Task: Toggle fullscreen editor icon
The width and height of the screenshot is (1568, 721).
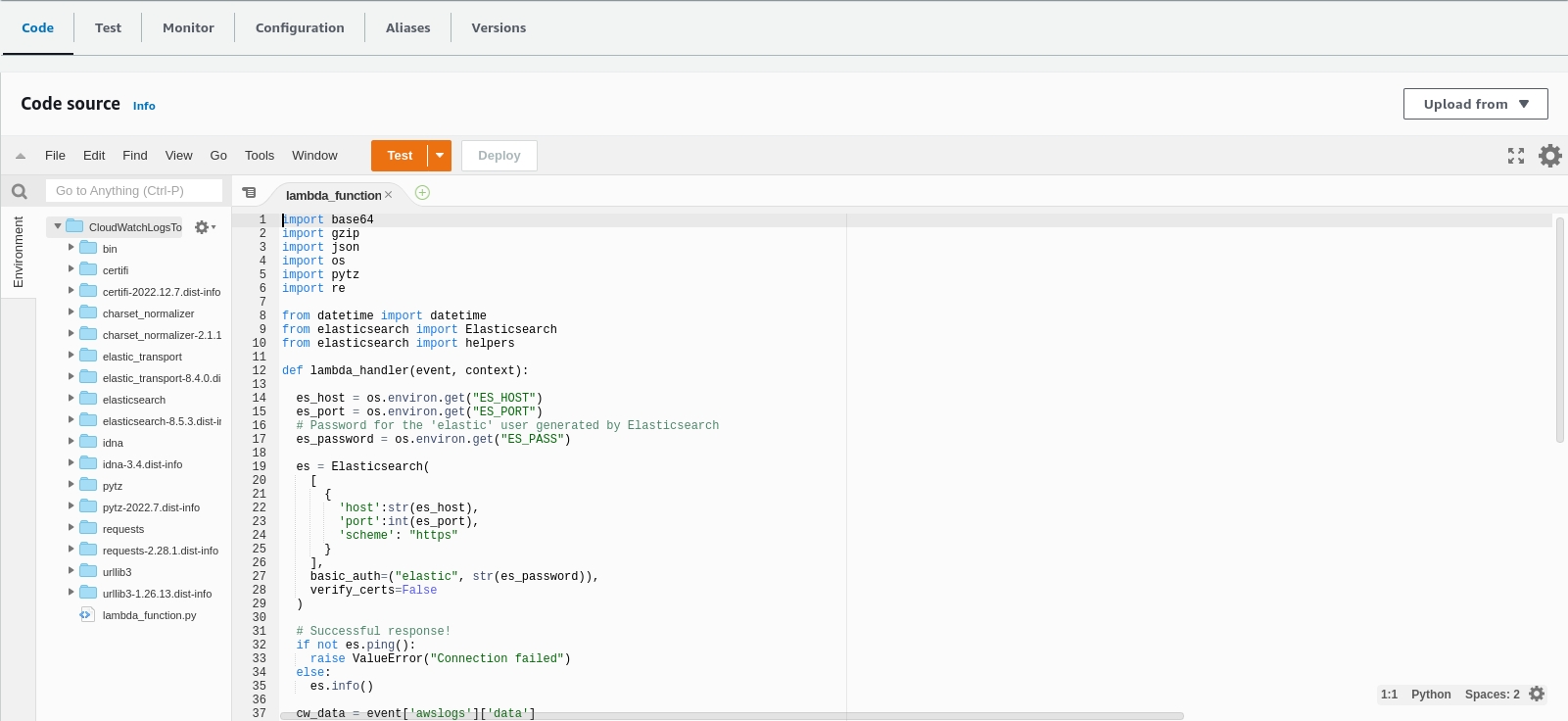Action: click(x=1516, y=156)
